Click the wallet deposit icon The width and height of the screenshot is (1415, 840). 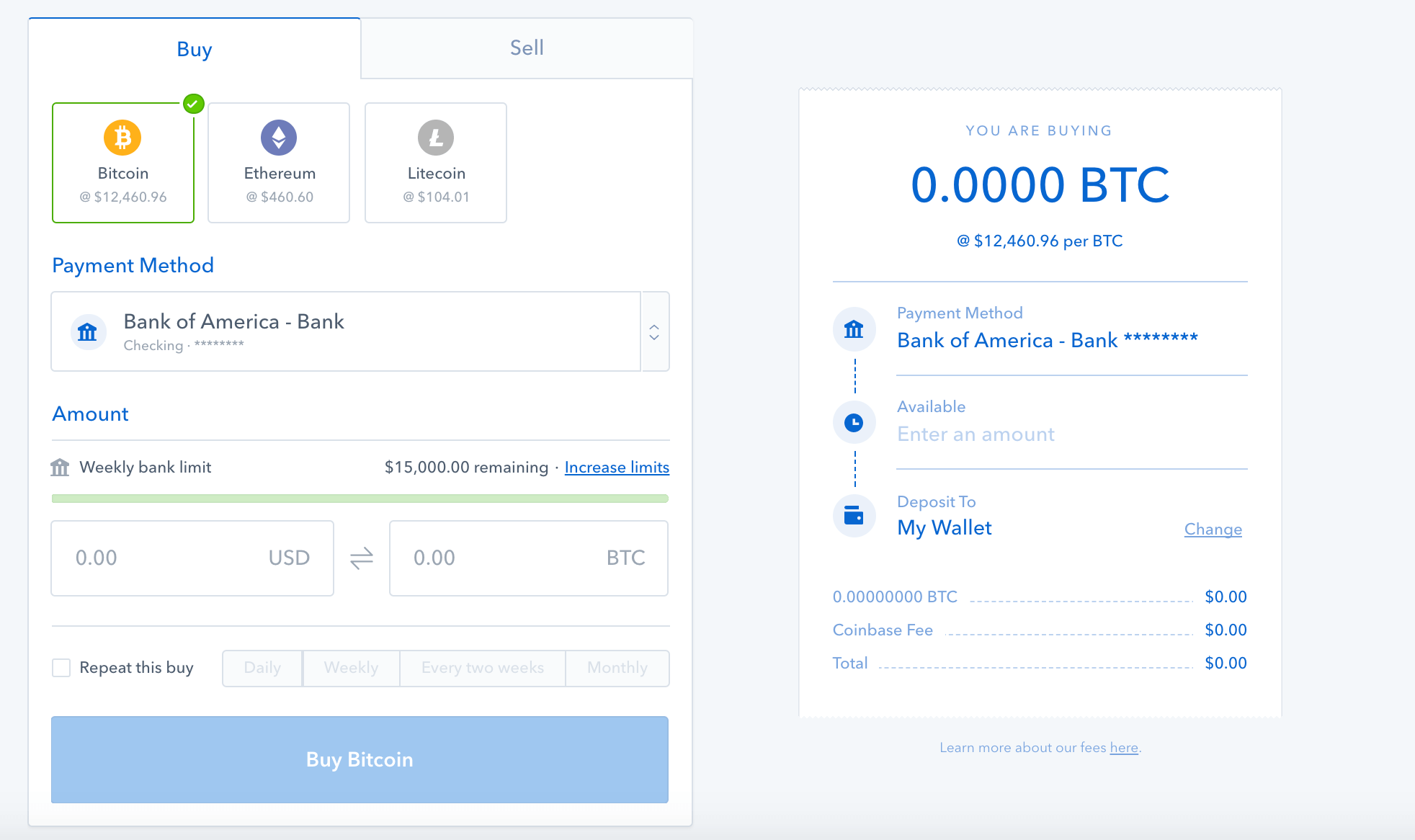tap(854, 517)
